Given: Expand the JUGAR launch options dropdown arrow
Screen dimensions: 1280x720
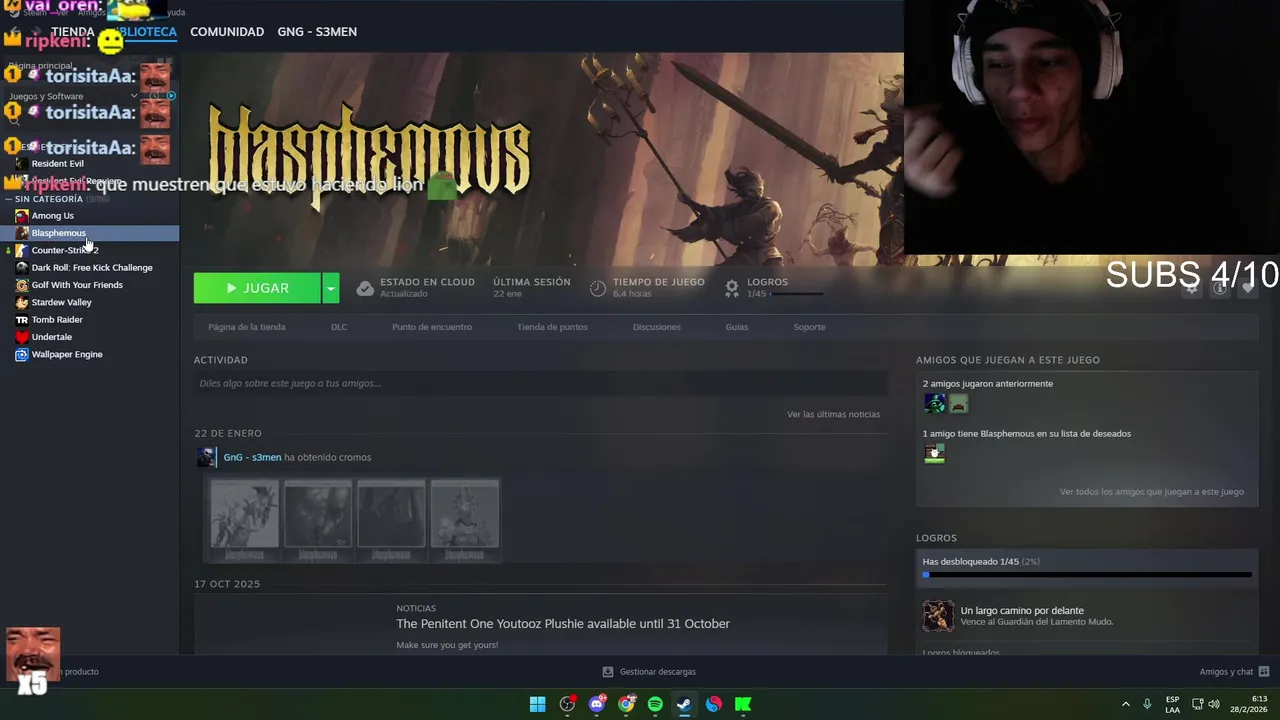Looking at the screenshot, I should coord(331,288).
